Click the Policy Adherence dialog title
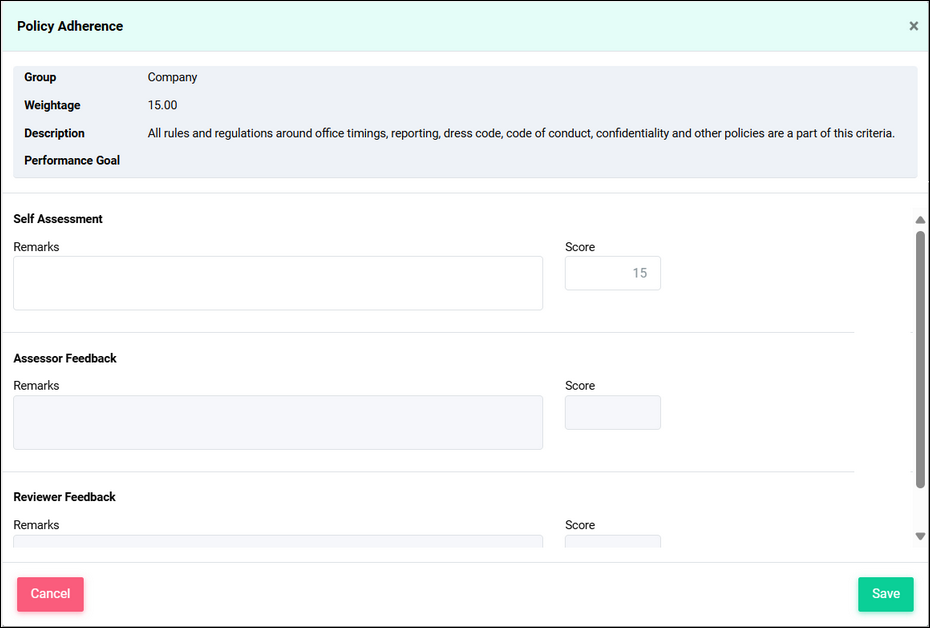Screen dimensions: 930x628 [x=70, y=27]
